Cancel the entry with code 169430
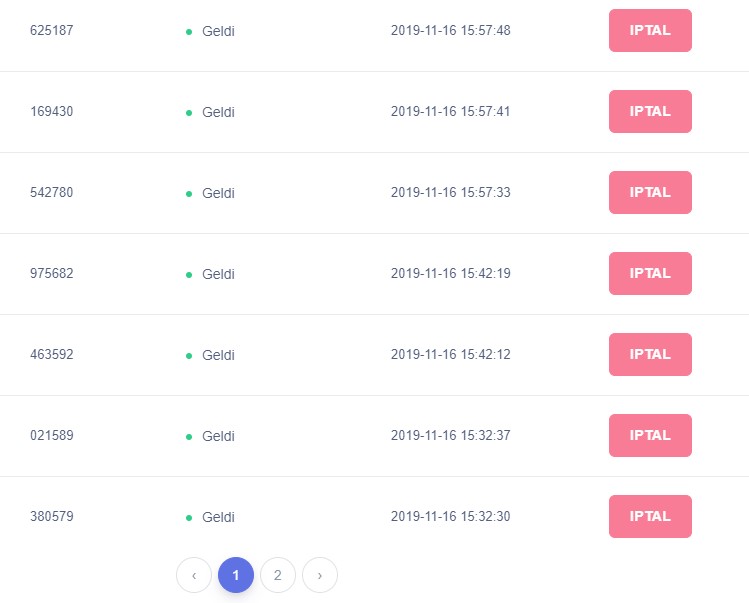Image resolution: width=749 pixels, height=603 pixels. [650, 111]
